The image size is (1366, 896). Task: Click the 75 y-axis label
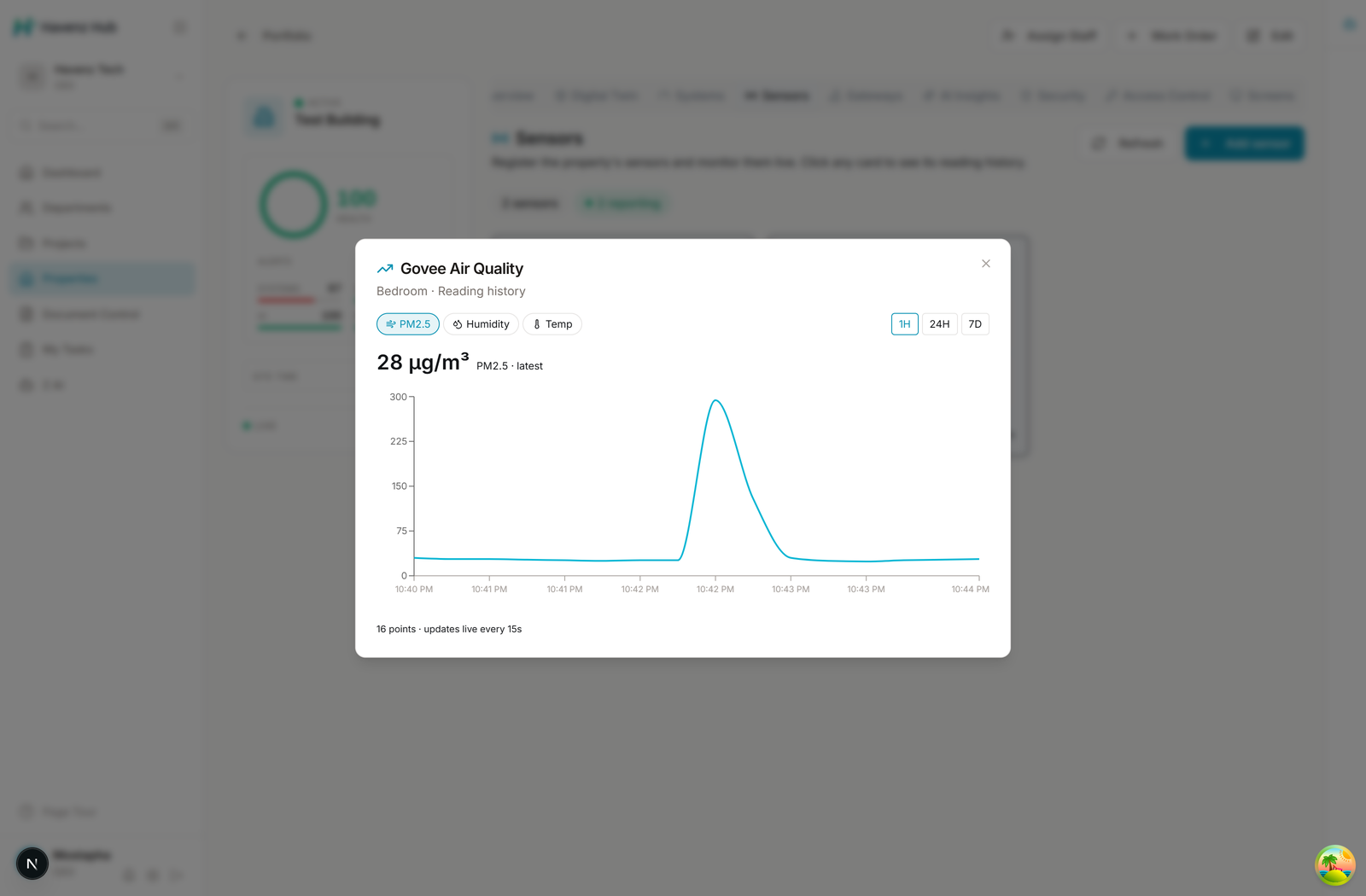(x=402, y=531)
